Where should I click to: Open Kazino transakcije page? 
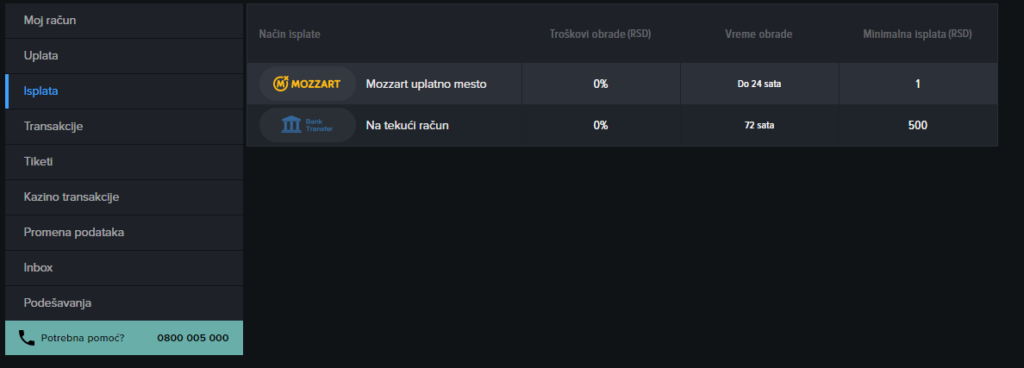[x=124, y=196]
